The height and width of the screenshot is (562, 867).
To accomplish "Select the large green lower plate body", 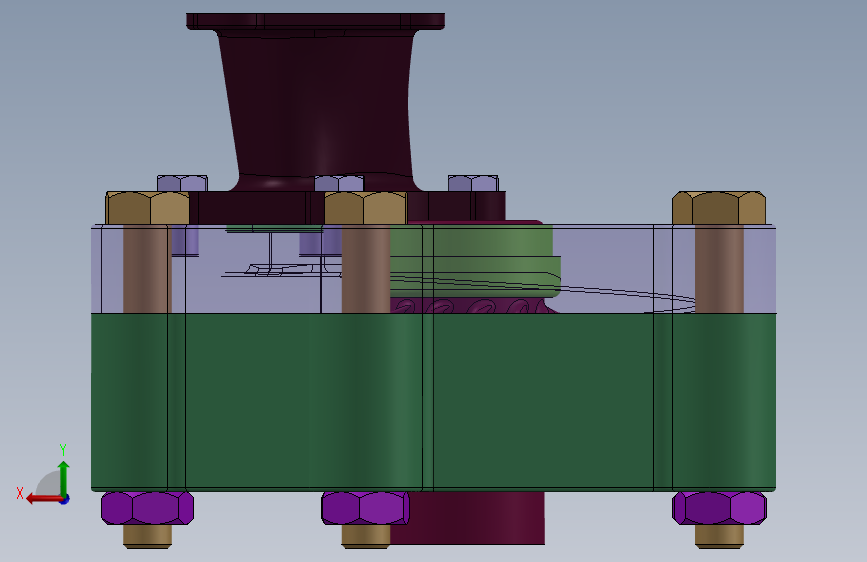I will [434, 402].
